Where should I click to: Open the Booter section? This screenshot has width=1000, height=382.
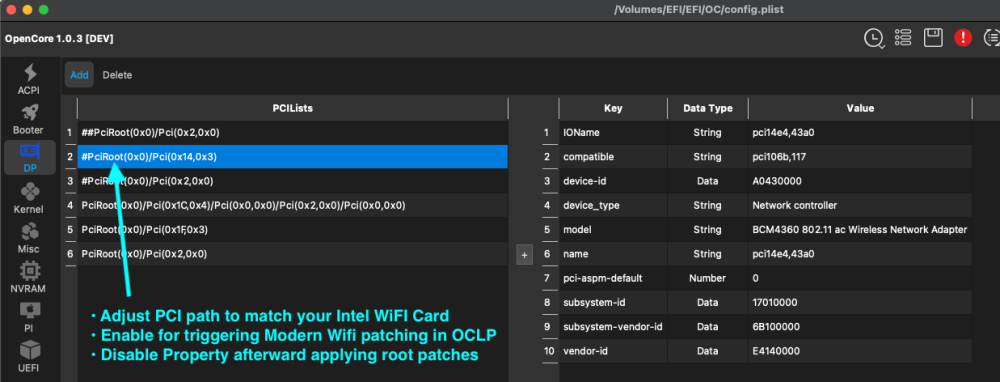(30, 119)
